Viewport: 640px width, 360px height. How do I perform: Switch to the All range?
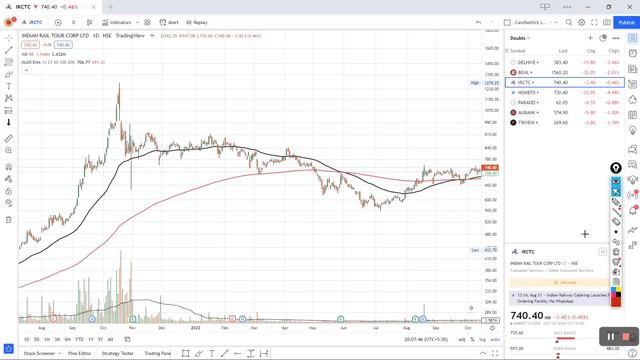click(x=110, y=339)
